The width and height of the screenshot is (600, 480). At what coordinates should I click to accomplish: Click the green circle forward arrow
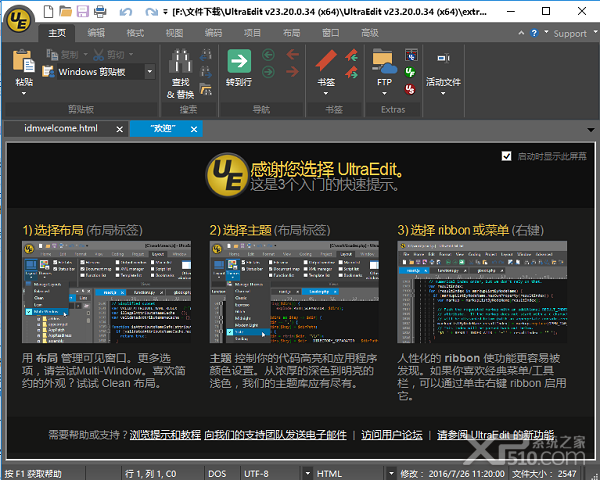pyautogui.click(x=268, y=72)
